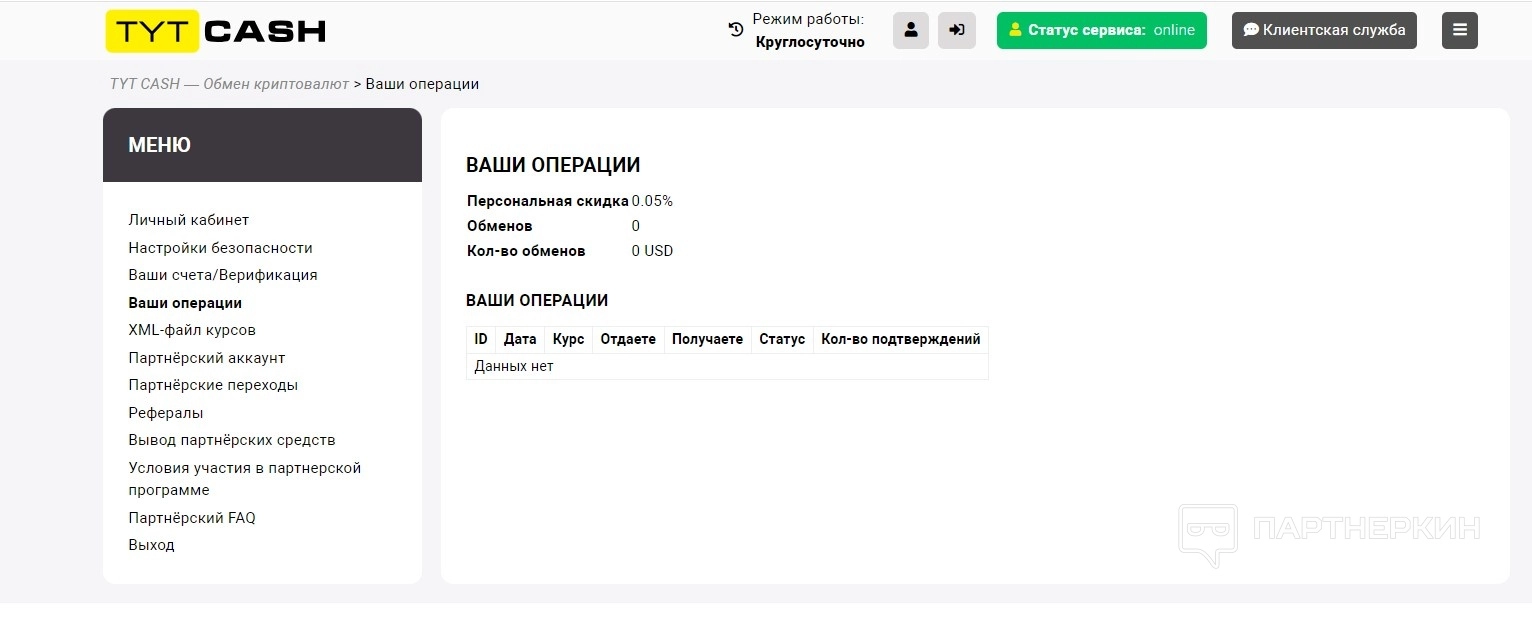The width and height of the screenshot is (1532, 621).
Task: Open Партнёрские переходы page
Action: tap(213, 385)
